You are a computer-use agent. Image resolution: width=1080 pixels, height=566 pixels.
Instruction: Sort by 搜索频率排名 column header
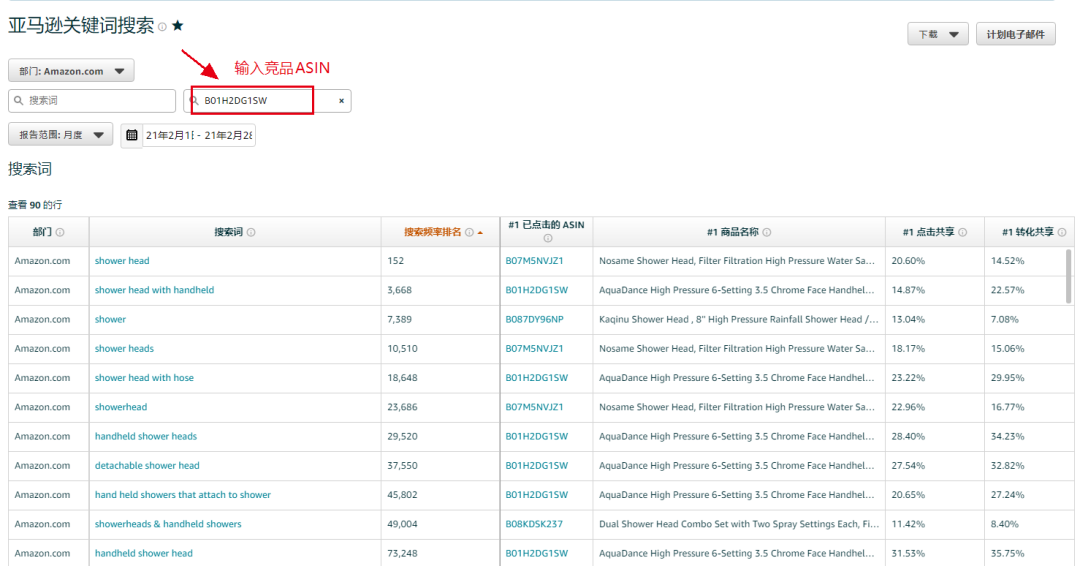(x=433, y=232)
